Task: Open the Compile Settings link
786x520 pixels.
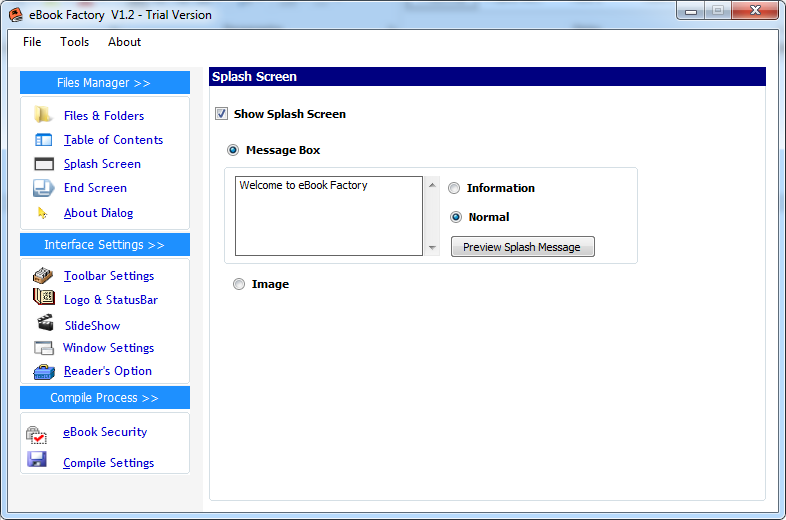Action: [x=108, y=463]
